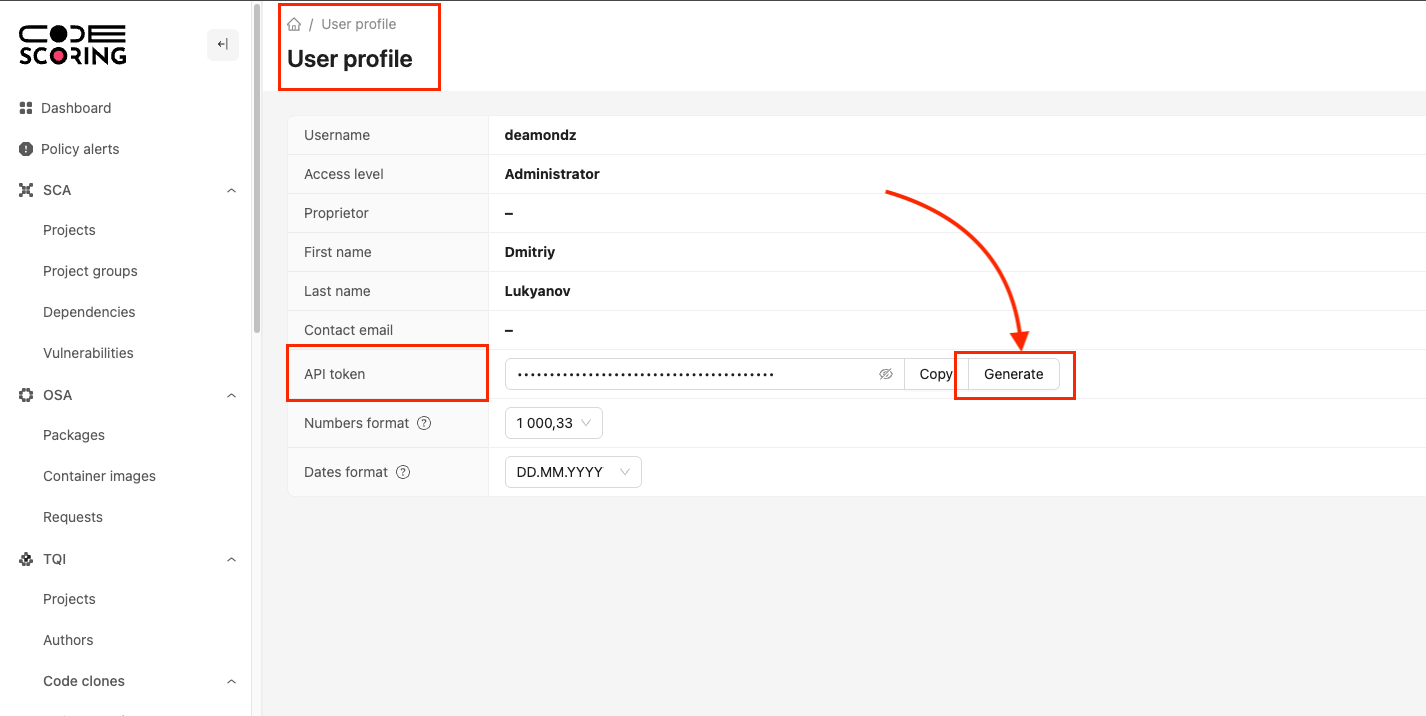
Task: Generate a new API token
Action: pos(1013,373)
